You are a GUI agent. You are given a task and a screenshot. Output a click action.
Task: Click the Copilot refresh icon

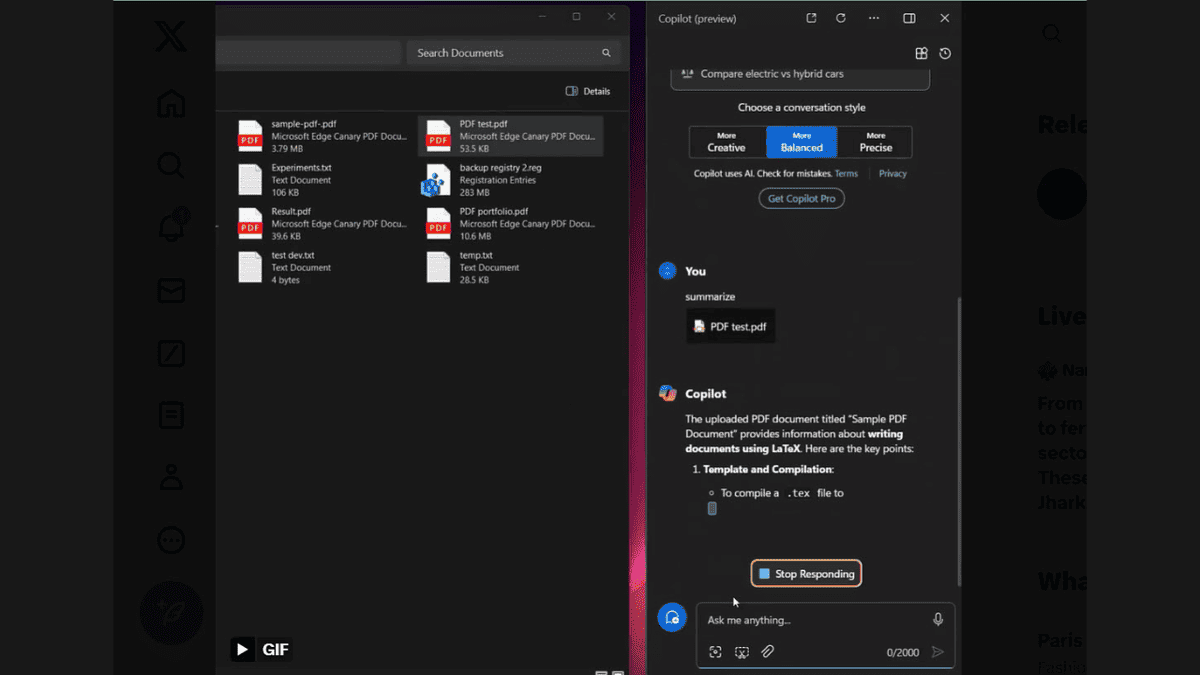[841, 18]
